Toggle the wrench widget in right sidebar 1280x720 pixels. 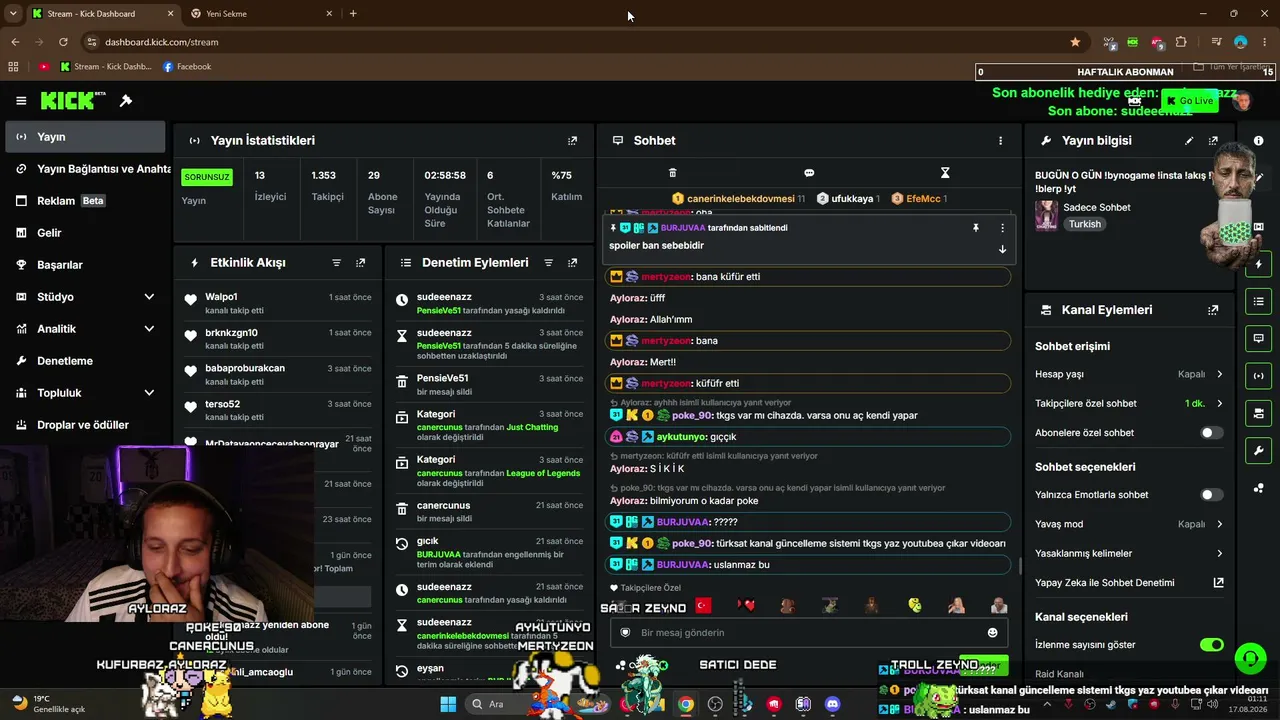[1258, 450]
